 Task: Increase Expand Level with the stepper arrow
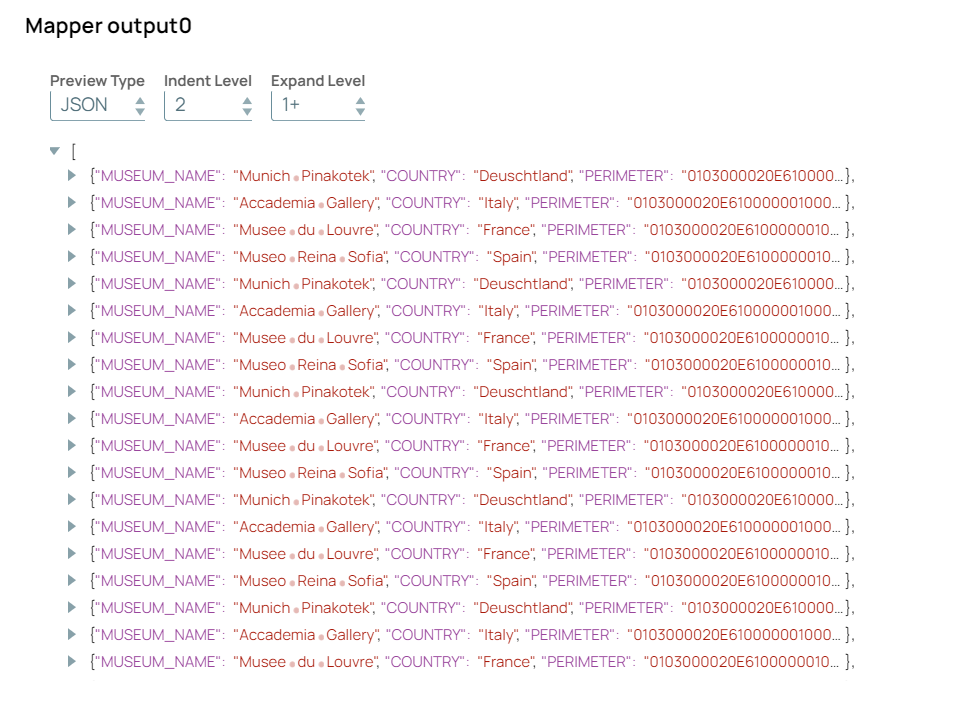pos(359,99)
